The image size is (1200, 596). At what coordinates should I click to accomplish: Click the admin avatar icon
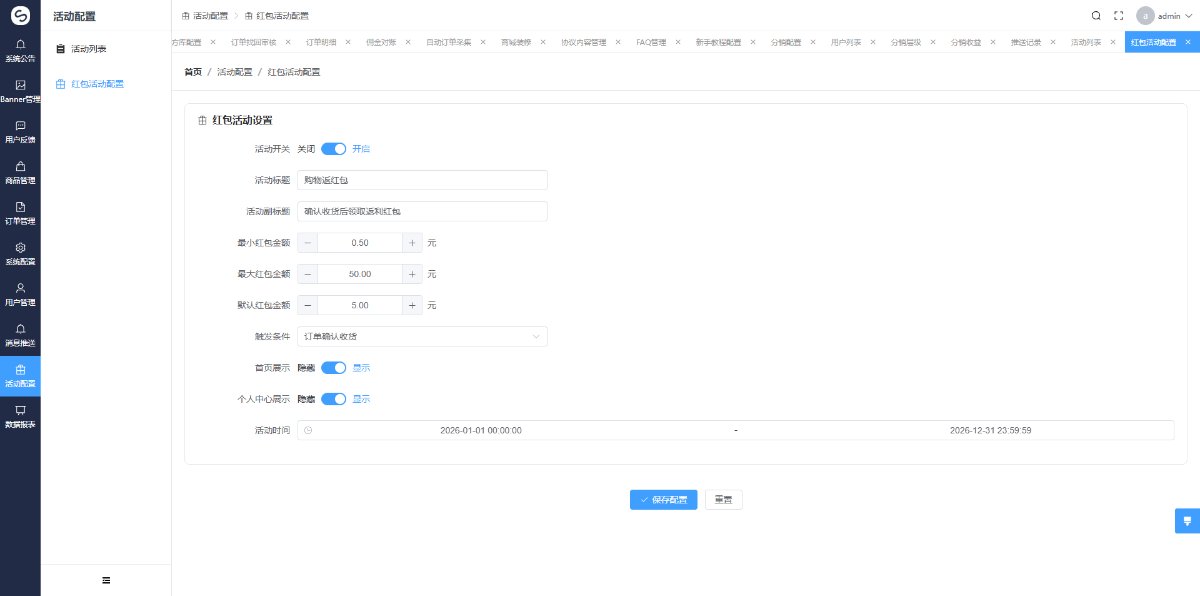tap(1145, 15)
